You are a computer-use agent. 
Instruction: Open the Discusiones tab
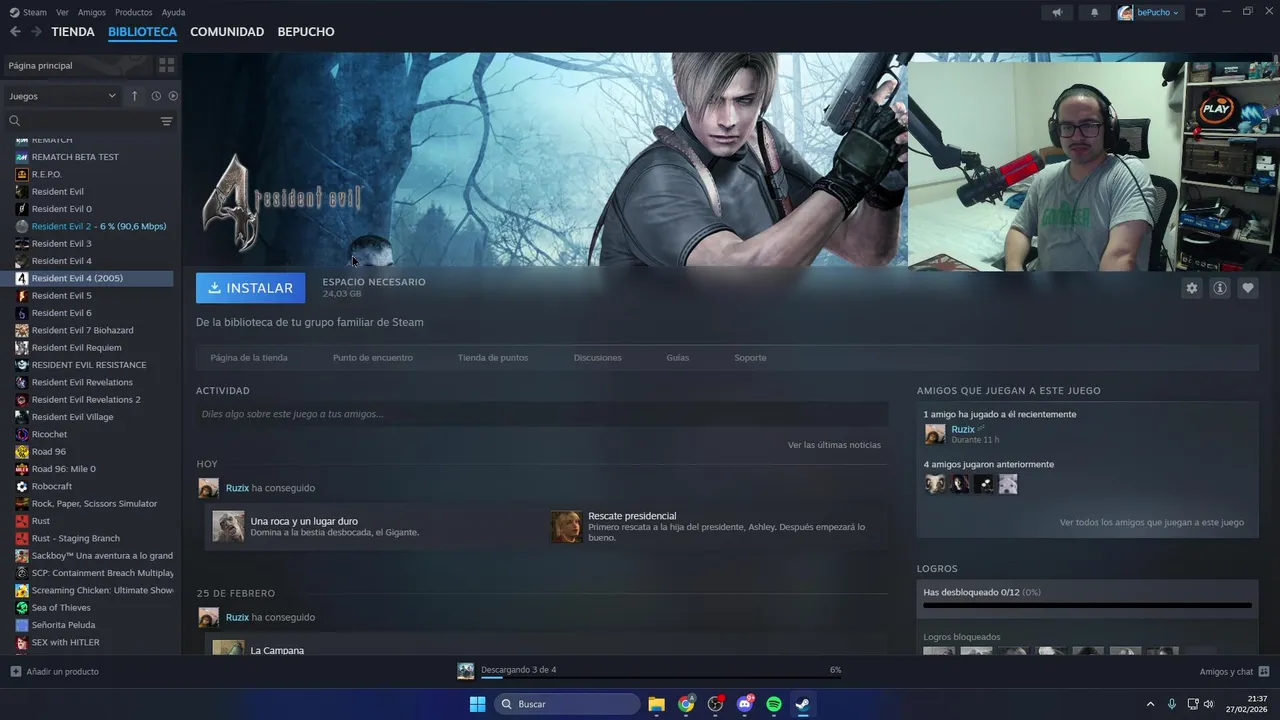point(598,358)
